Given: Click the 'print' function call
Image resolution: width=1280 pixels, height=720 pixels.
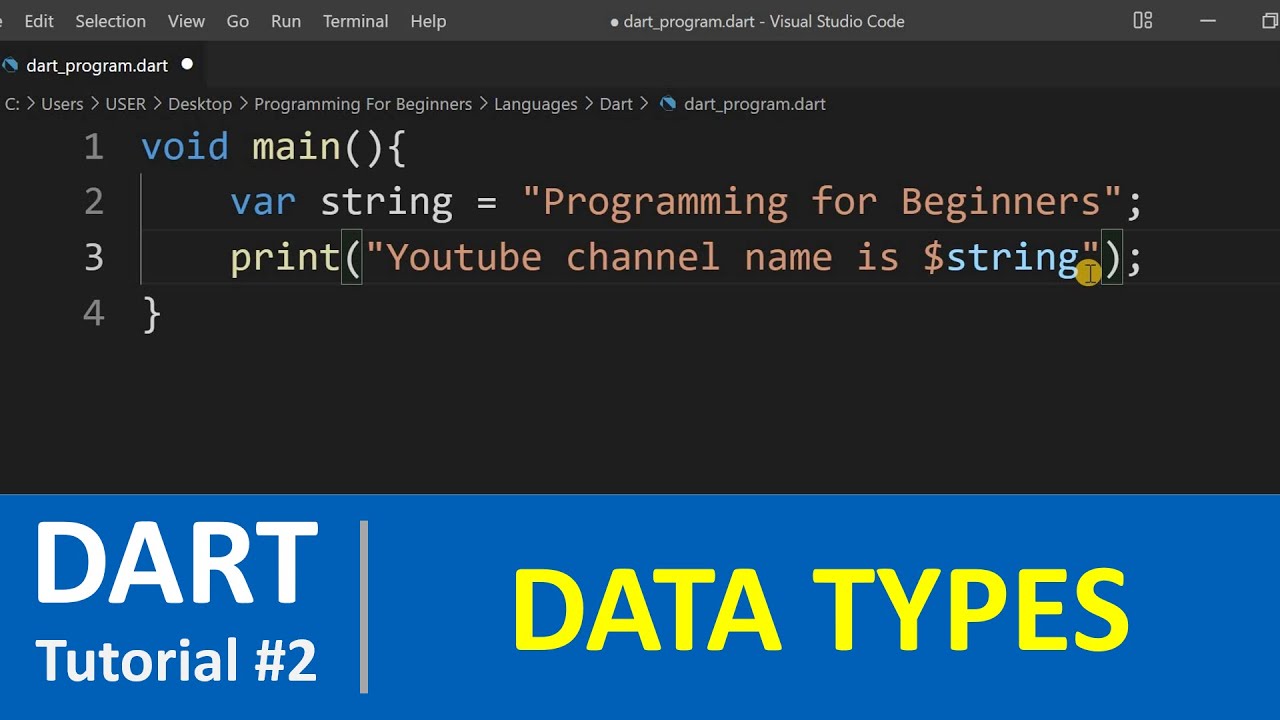Looking at the screenshot, I should coord(286,258).
